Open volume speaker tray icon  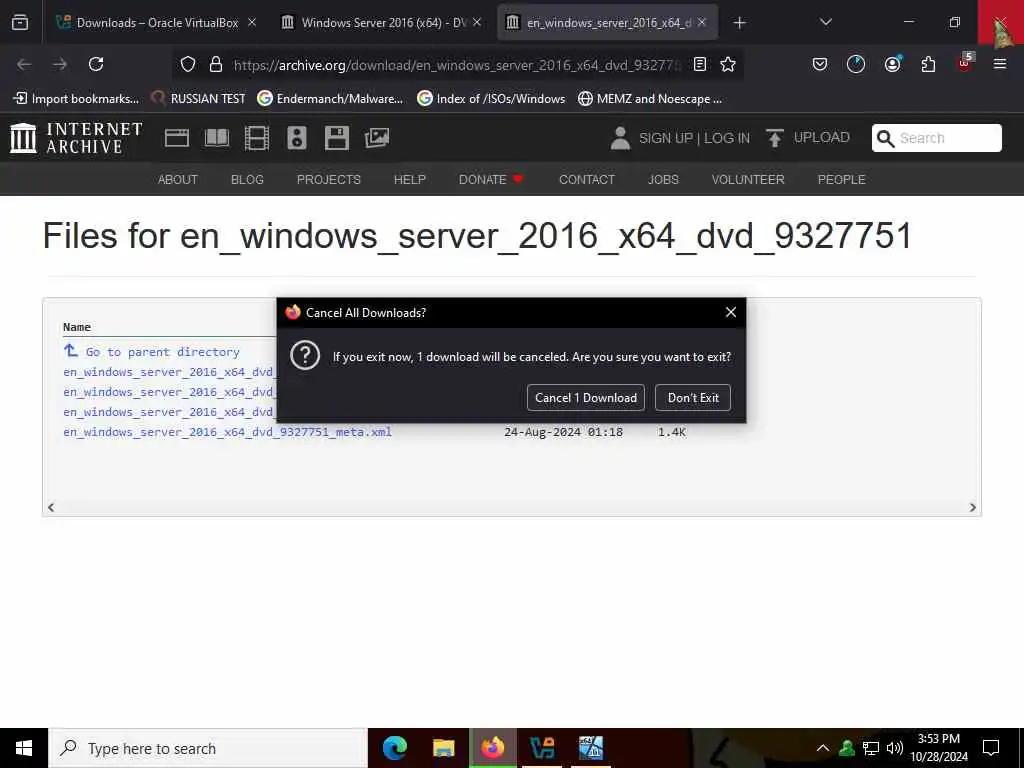(894, 748)
